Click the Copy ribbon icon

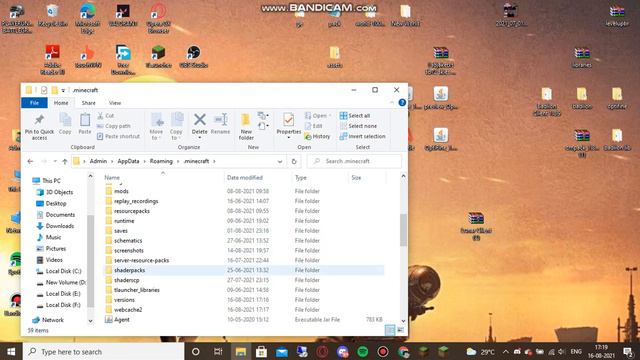coord(65,123)
